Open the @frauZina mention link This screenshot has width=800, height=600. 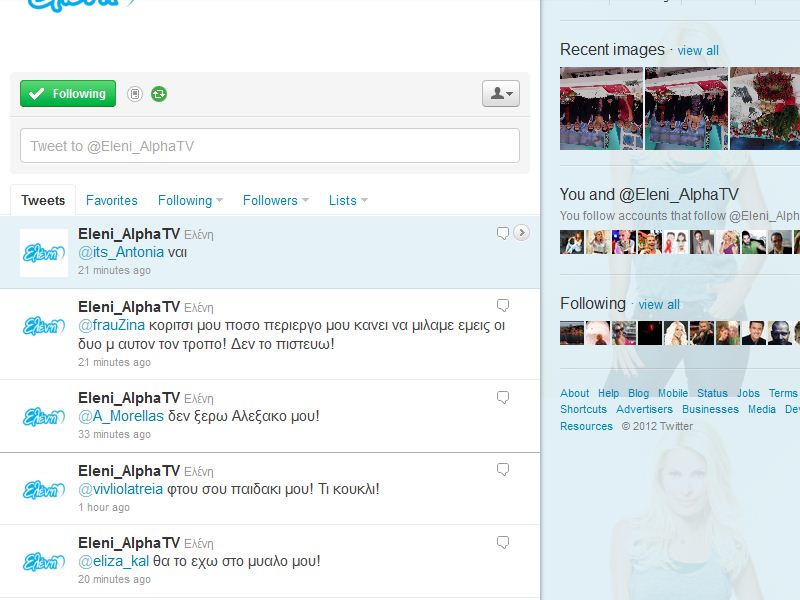tap(111, 325)
